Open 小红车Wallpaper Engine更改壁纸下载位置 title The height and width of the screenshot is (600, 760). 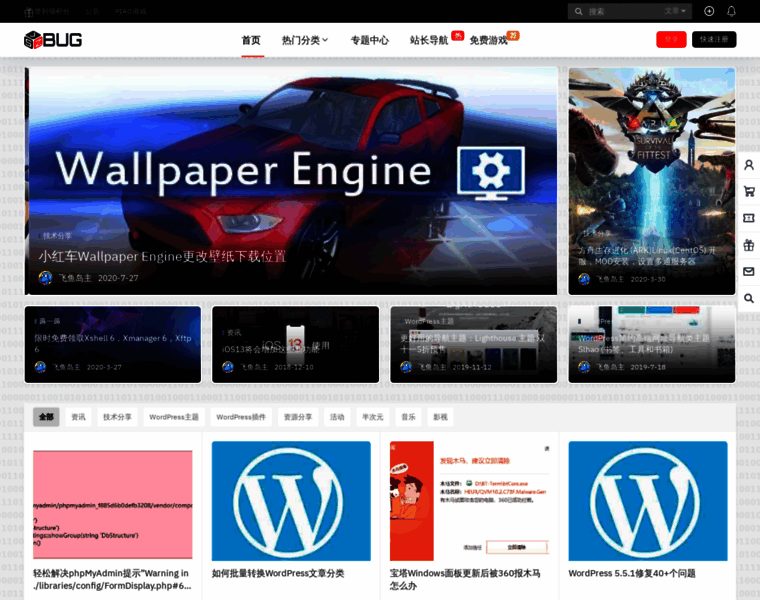click(162, 256)
